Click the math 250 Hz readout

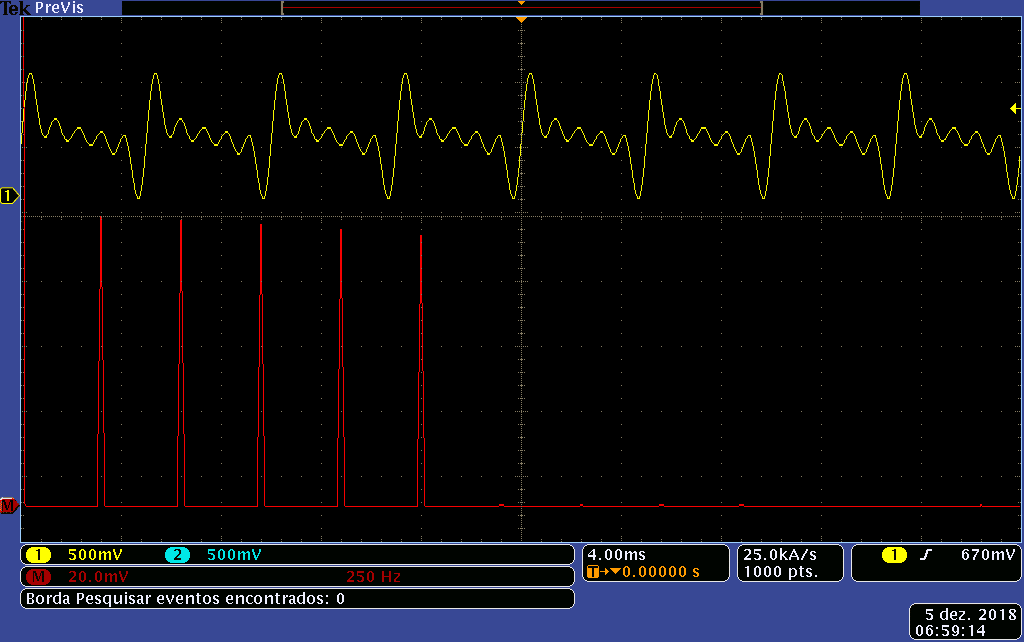[x=372, y=577]
